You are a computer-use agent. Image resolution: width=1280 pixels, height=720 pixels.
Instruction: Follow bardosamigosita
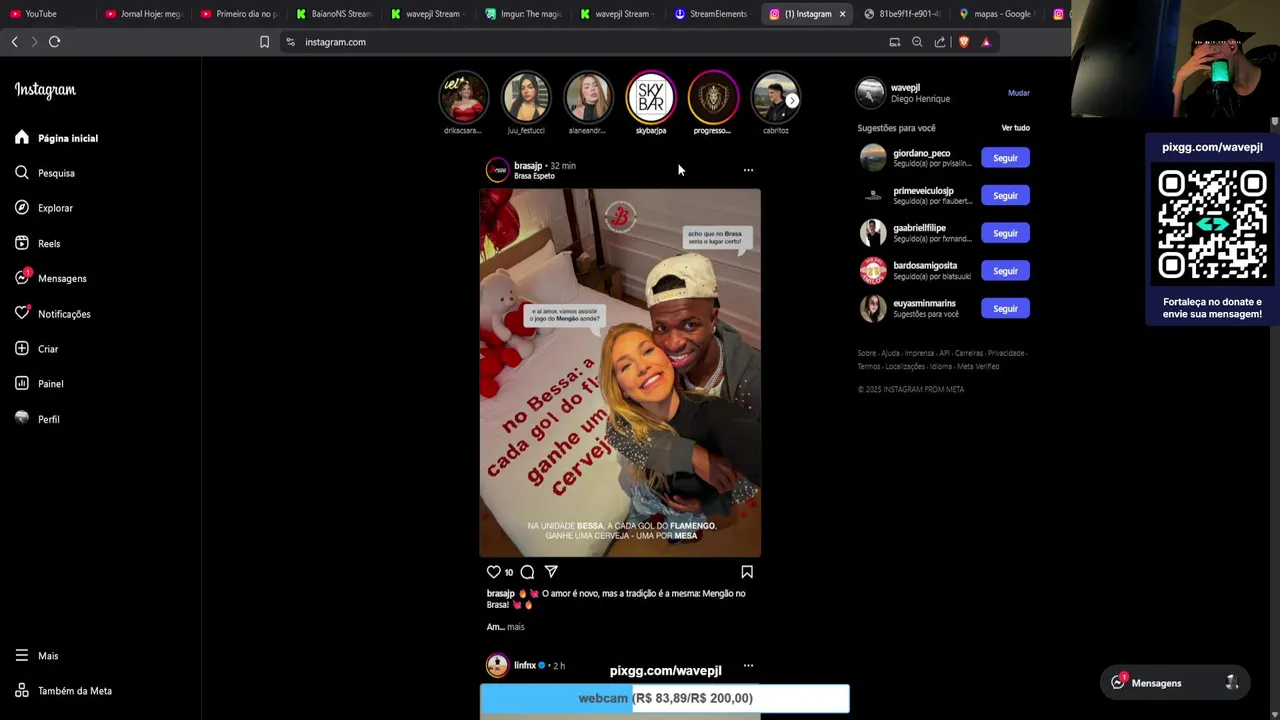click(1005, 271)
